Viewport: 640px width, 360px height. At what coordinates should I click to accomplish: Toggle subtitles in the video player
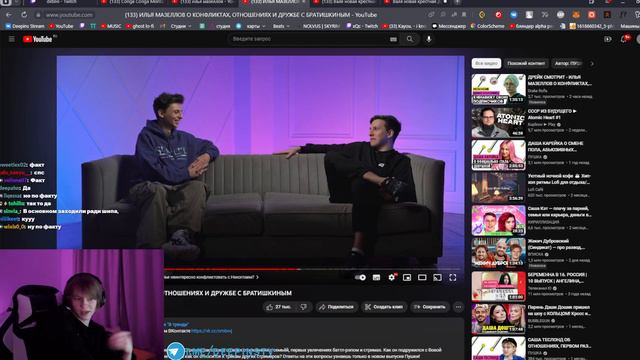[x=376, y=278]
